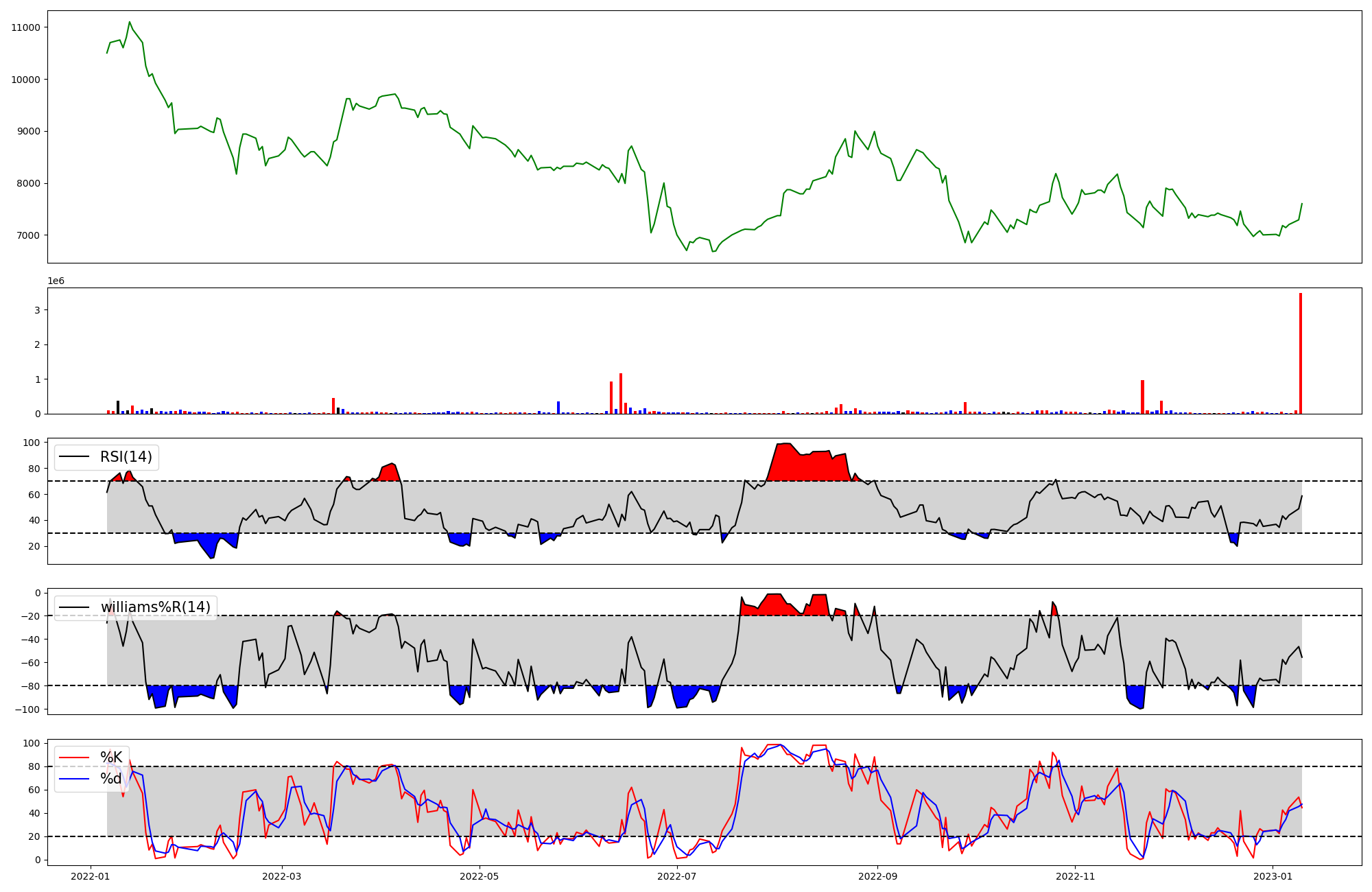This screenshot has height=892, width=1372.
Task: Click the 2023-01 x-axis date label
Action: coord(1273,876)
